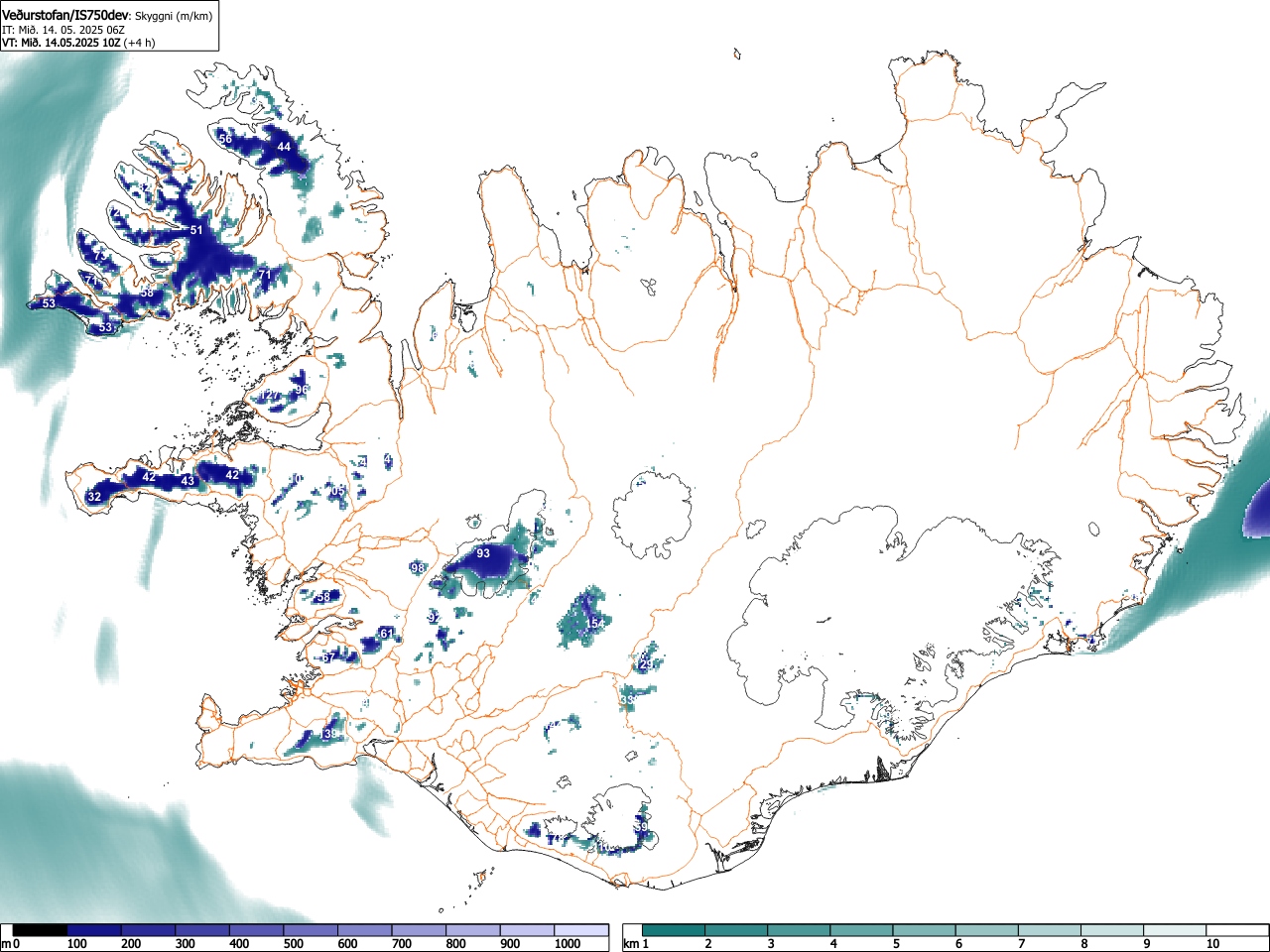
Task: Click the 500–600 m legend color segment
Action: point(311,930)
